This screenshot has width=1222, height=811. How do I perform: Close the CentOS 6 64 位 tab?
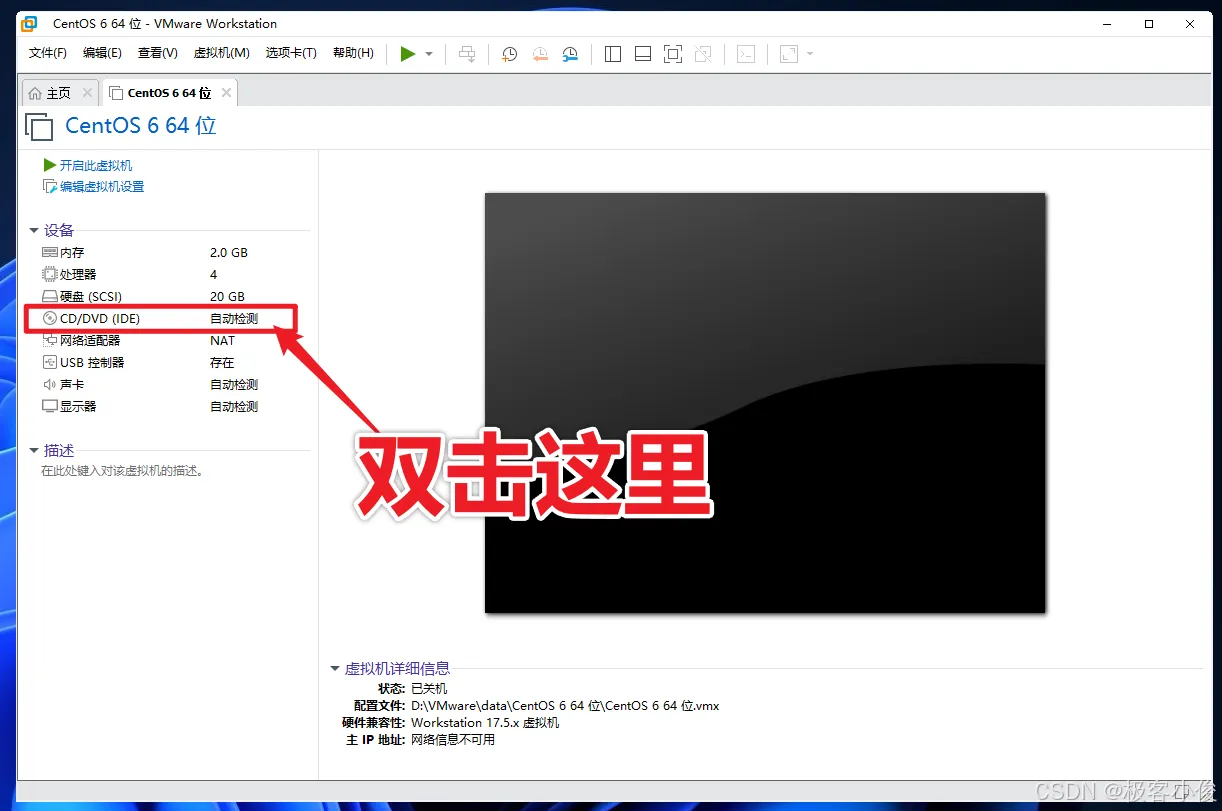(x=226, y=93)
